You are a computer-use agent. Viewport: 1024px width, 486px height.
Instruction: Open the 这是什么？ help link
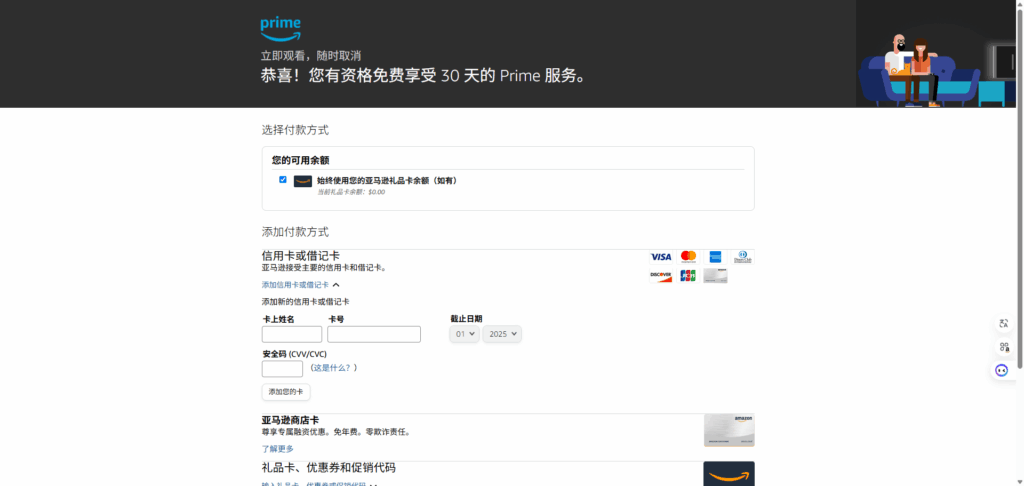pyautogui.click(x=334, y=368)
